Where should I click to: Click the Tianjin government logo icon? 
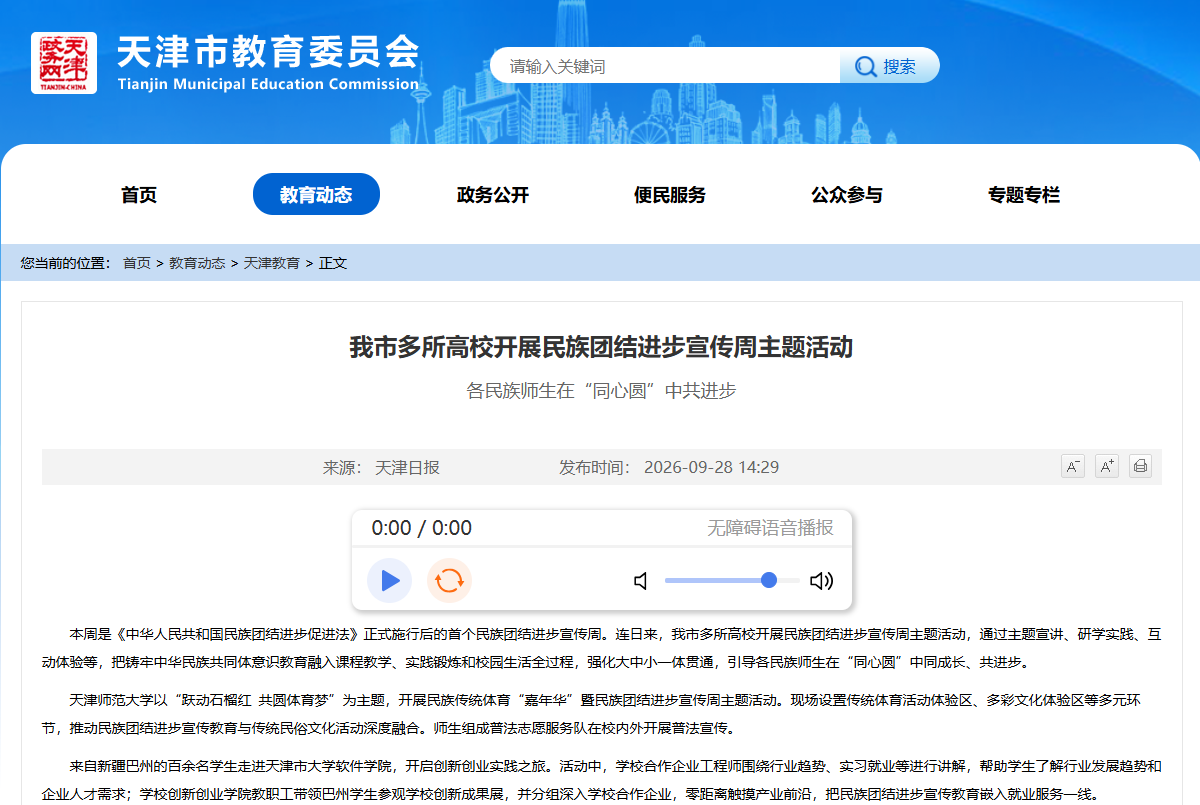click(x=64, y=63)
